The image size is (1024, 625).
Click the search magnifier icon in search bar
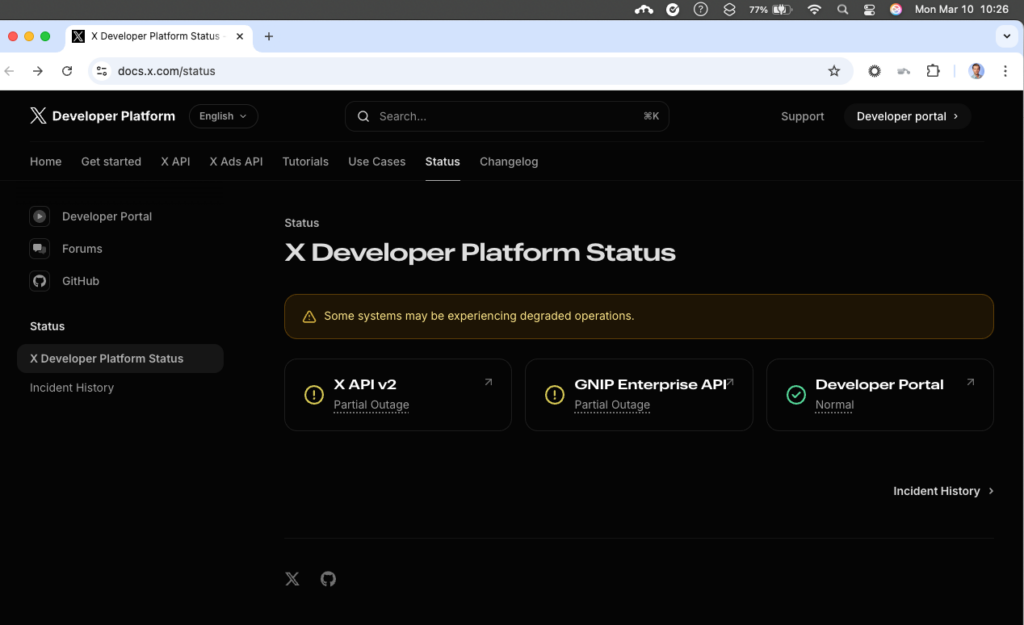coord(364,116)
